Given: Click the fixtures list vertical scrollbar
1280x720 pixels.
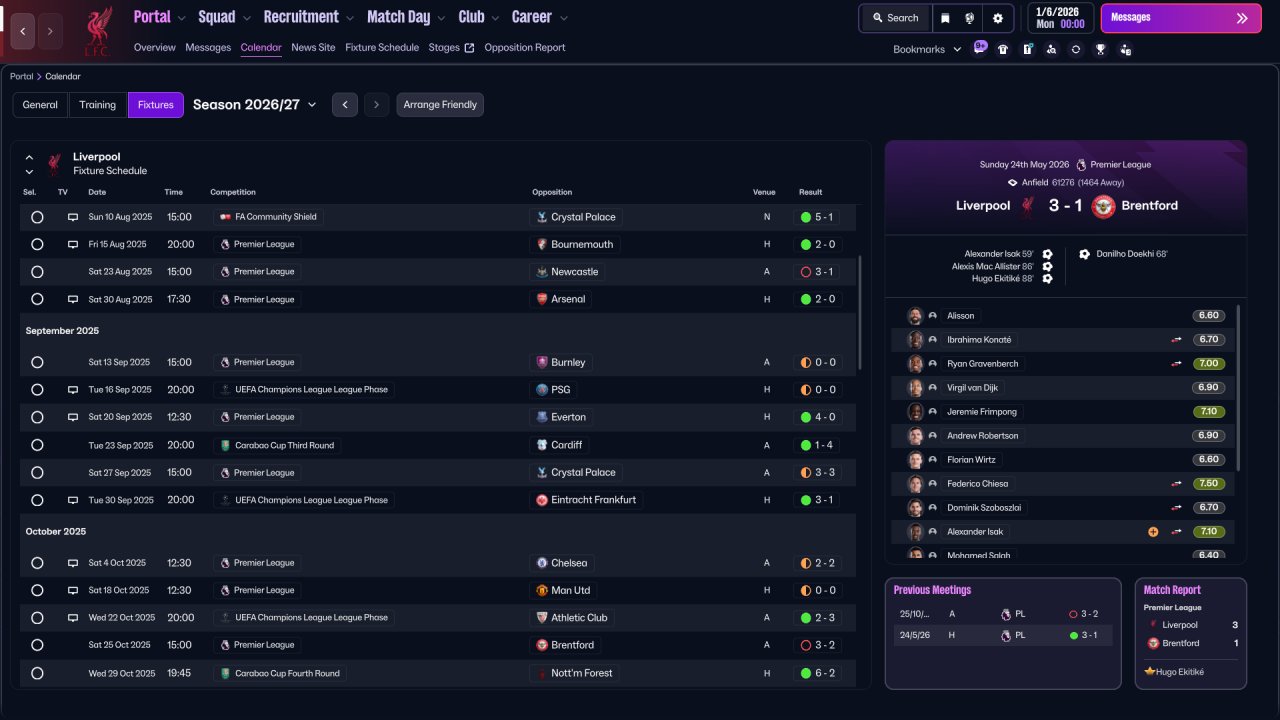Looking at the screenshot, I should (859, 312).
